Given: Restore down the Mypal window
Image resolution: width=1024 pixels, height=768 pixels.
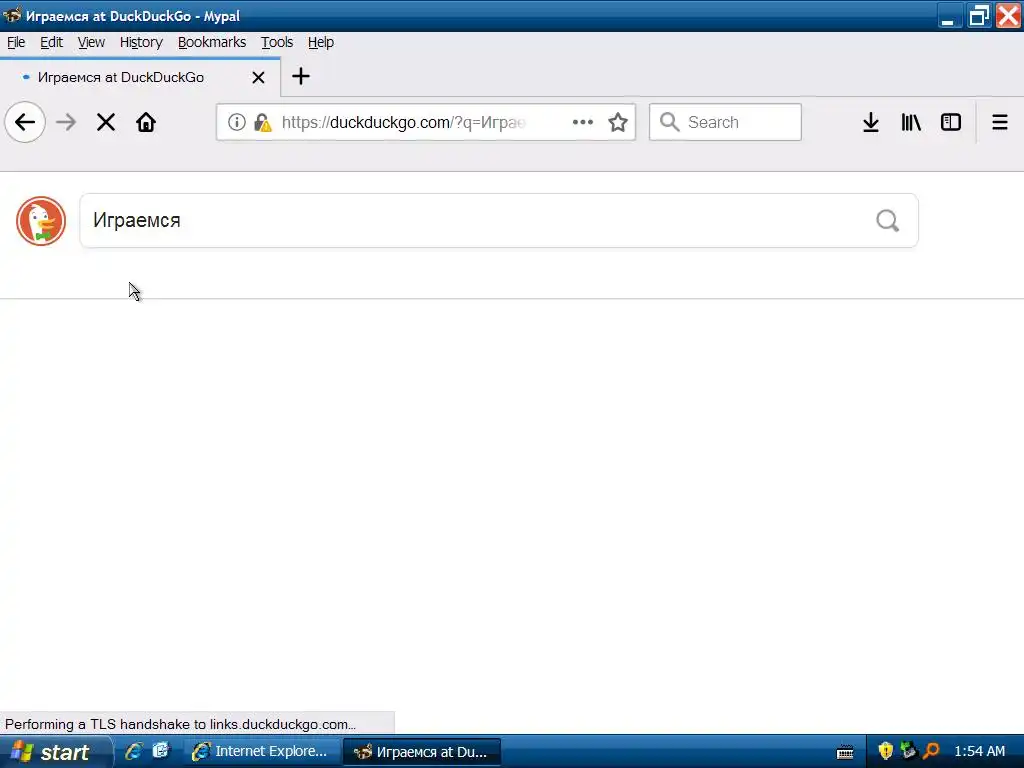Looking at the screenshot, I should 978,16.
